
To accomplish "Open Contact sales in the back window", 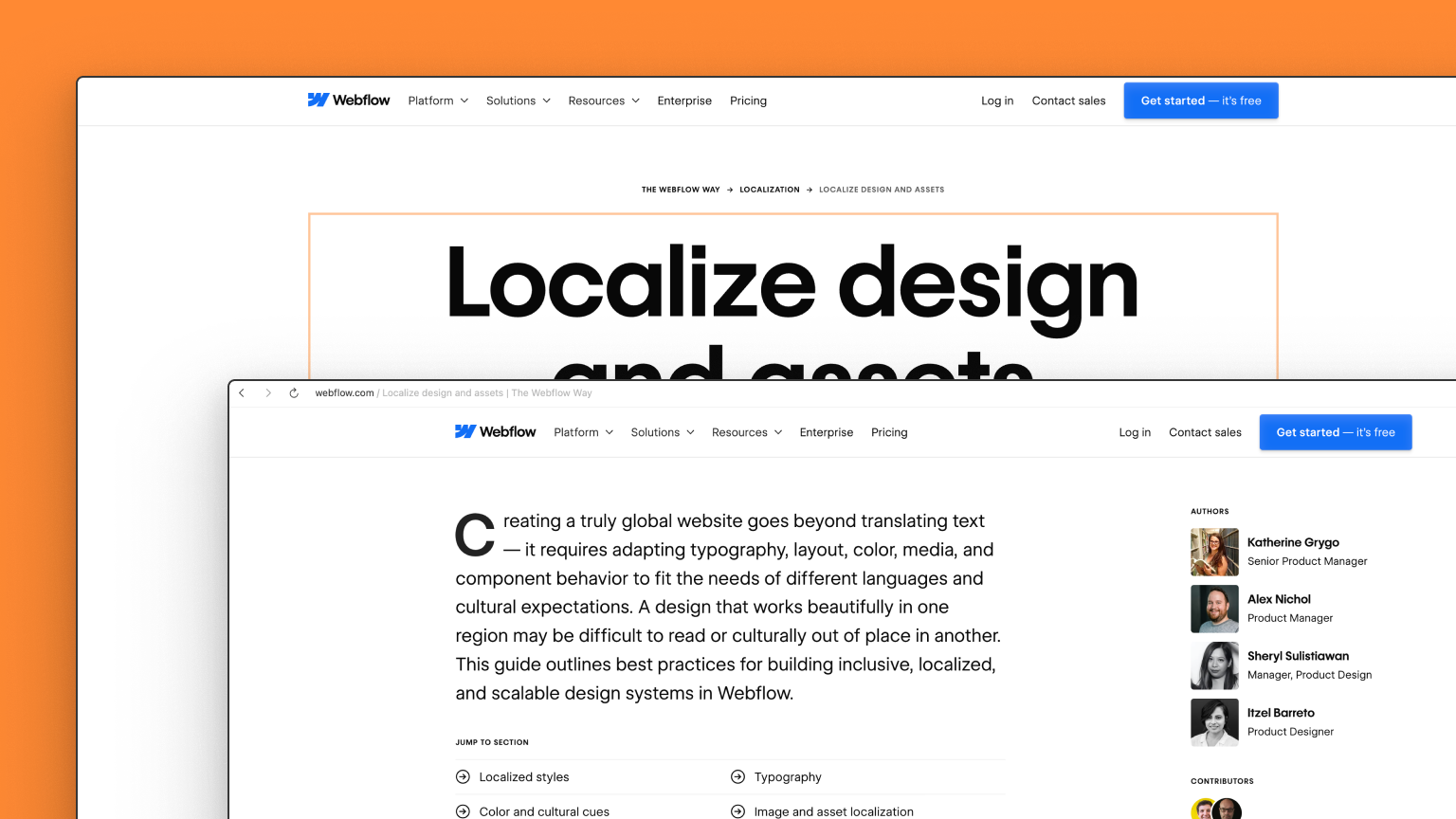I will pos(1068,100).
